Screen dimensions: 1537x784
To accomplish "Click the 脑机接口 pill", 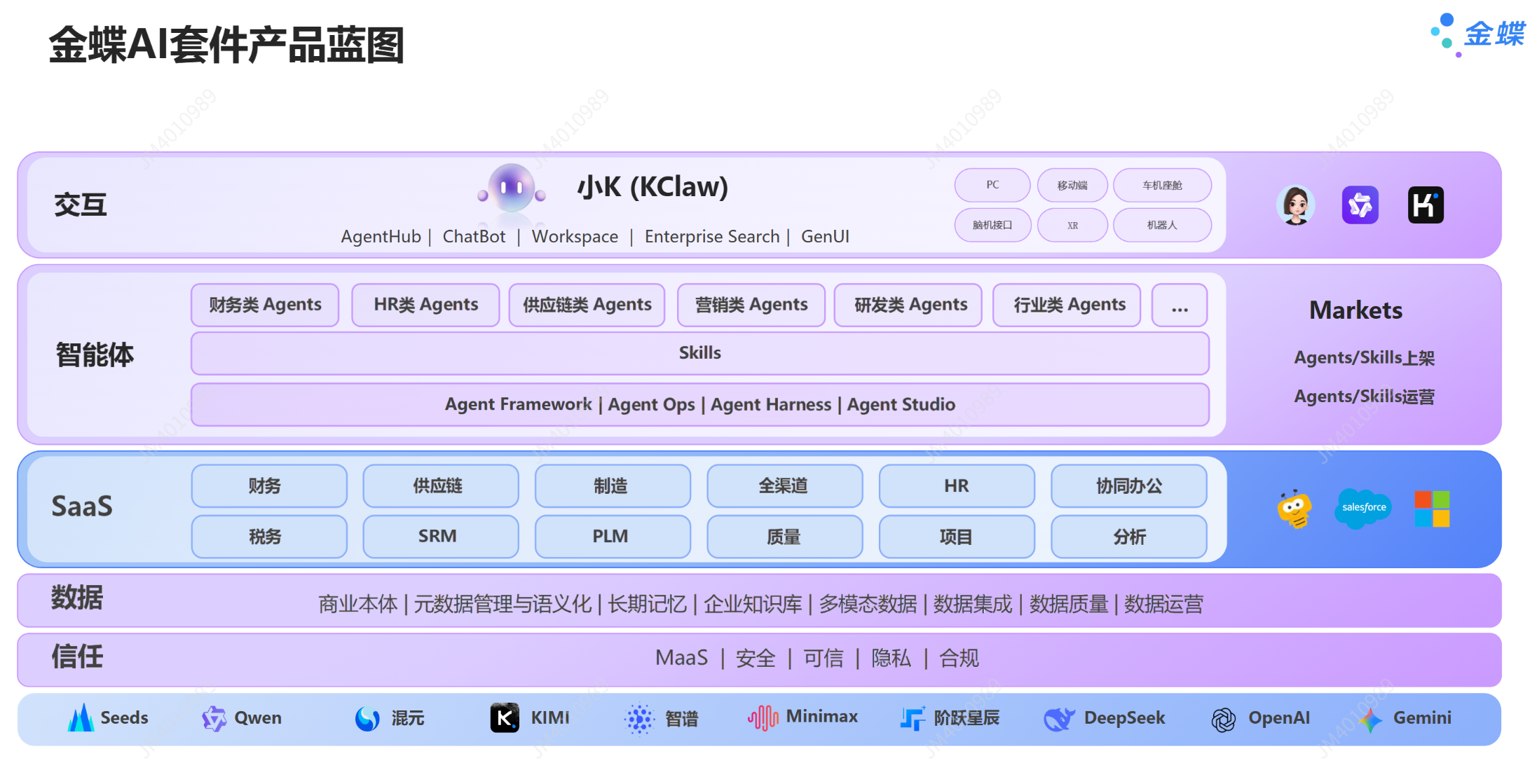I will click(x=992, y=225).
